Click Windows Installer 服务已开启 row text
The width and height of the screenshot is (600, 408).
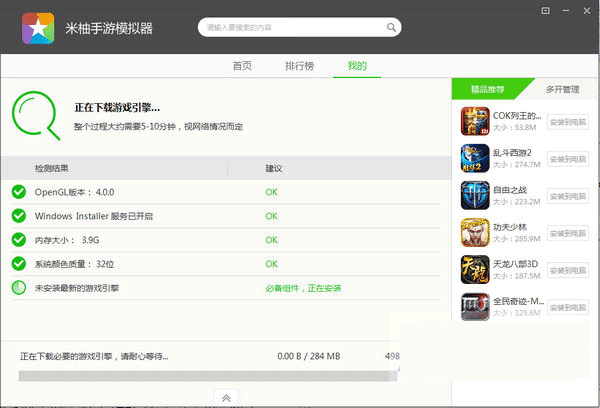coord(94,216)
